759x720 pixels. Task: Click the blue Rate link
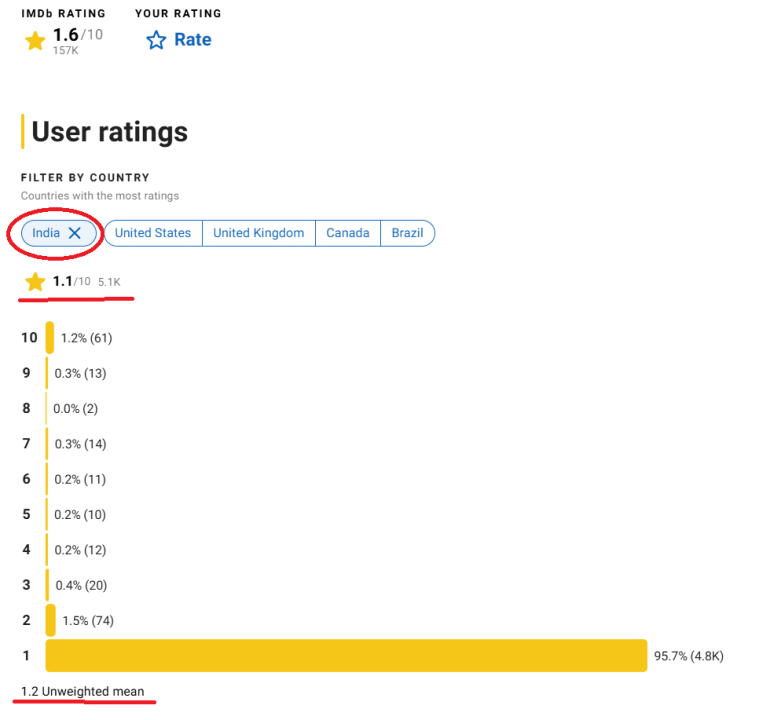click(193, 40)
